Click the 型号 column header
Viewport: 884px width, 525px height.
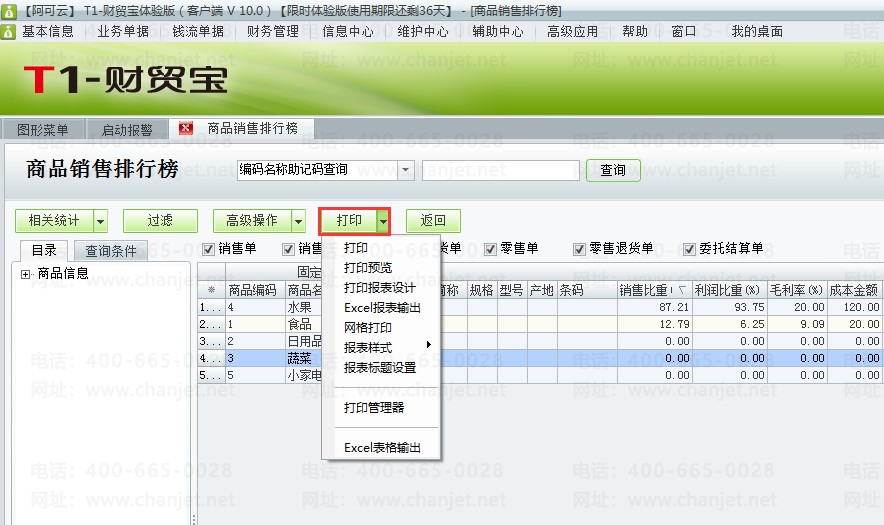click(512, 290)
